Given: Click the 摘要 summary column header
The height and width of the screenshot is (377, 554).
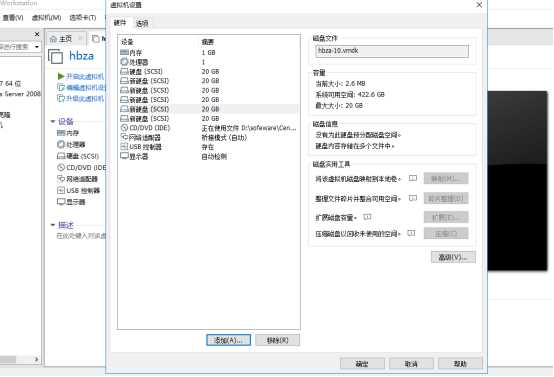Looking at the screenshot, I should pyautogui.click(x=208, y=42).
